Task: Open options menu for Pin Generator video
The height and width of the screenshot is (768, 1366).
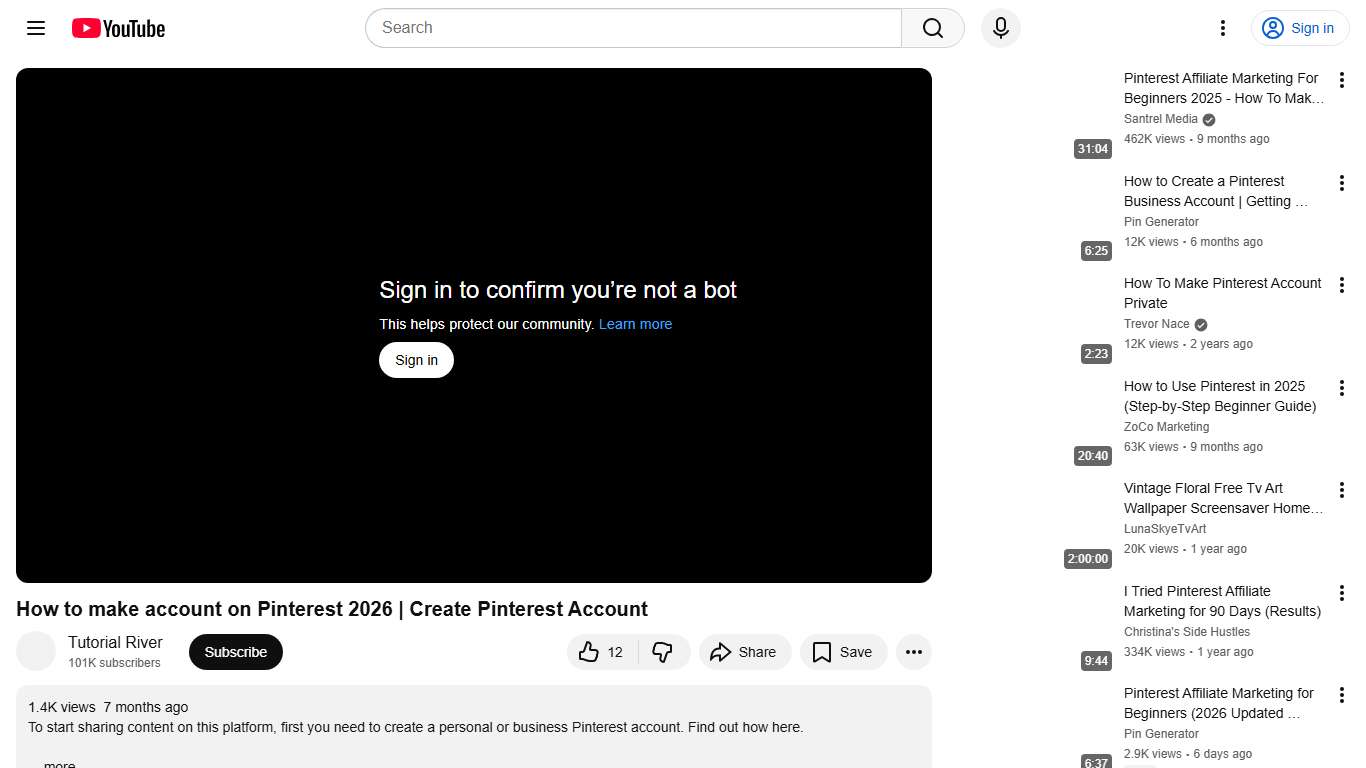Action: [1341, 182]
